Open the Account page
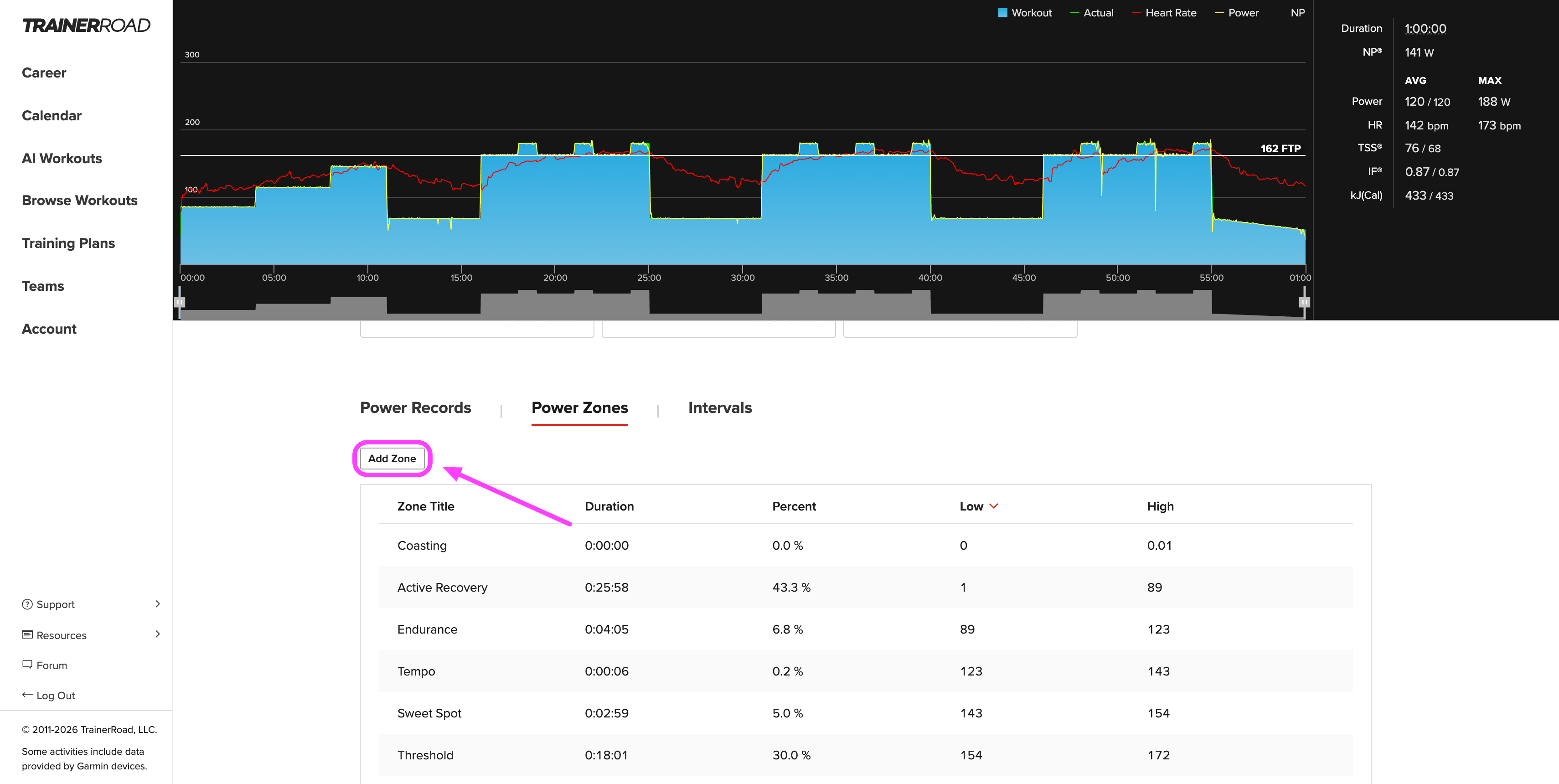The height and width of the screenshot is (784, 1559). tap(49, 329)
